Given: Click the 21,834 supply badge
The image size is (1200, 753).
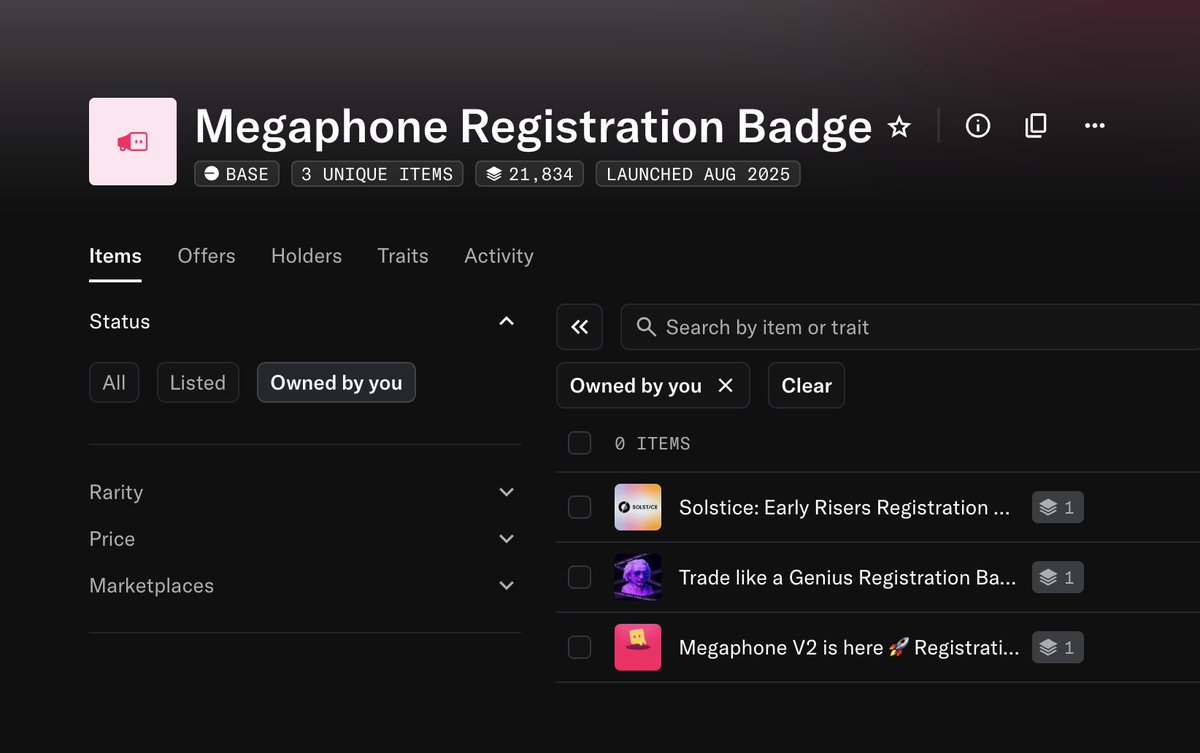Looking at the screenshot, I should pos(529,174).
